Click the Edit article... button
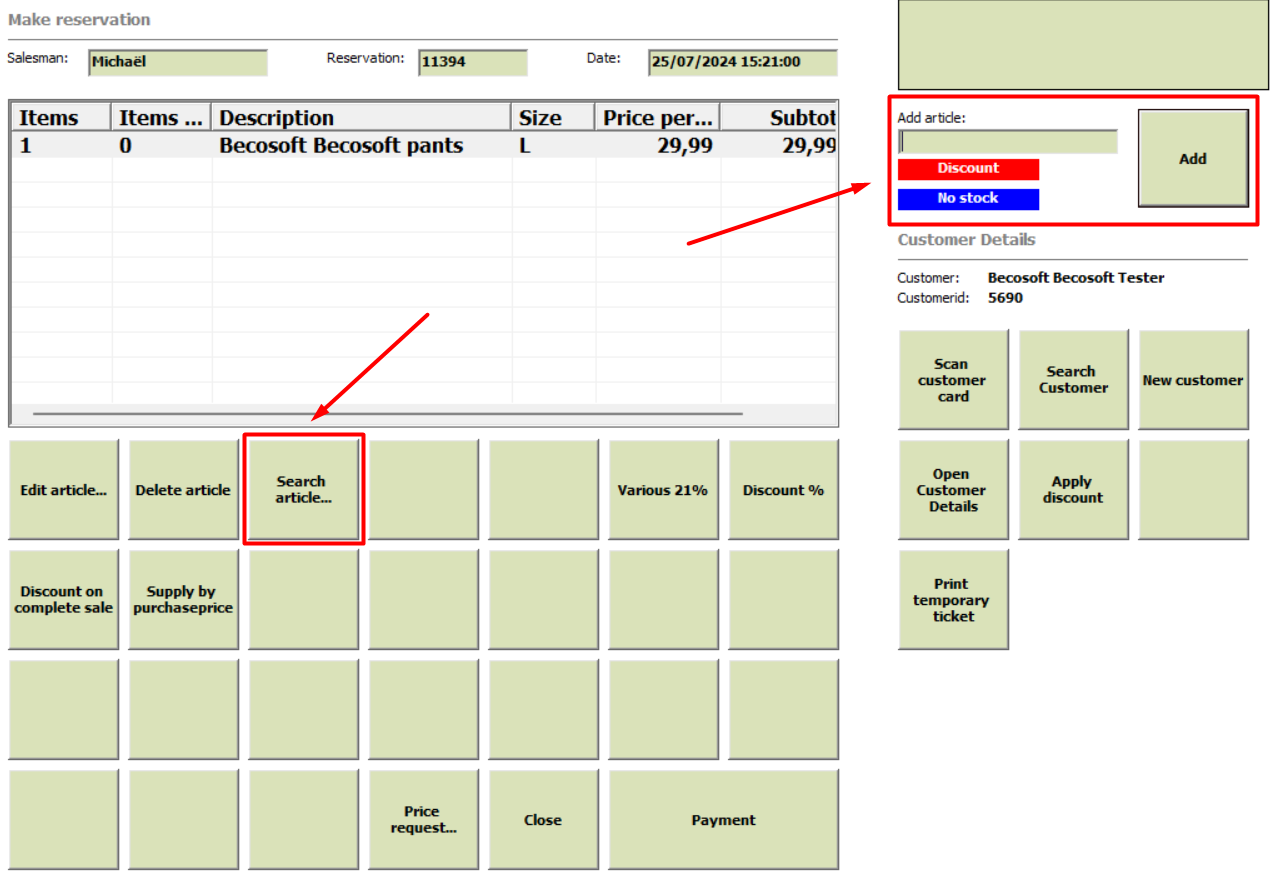 point(64,490)
